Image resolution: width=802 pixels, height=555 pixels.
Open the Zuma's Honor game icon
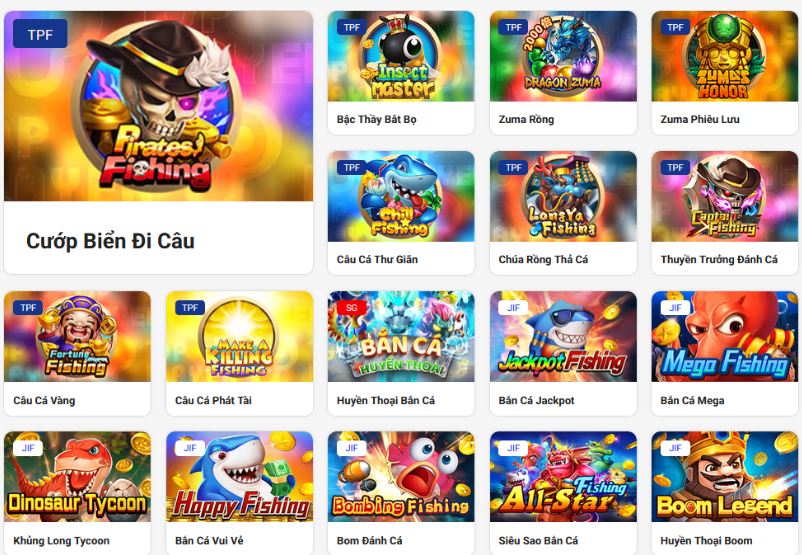pyautogui.click(x=725, y=56)
